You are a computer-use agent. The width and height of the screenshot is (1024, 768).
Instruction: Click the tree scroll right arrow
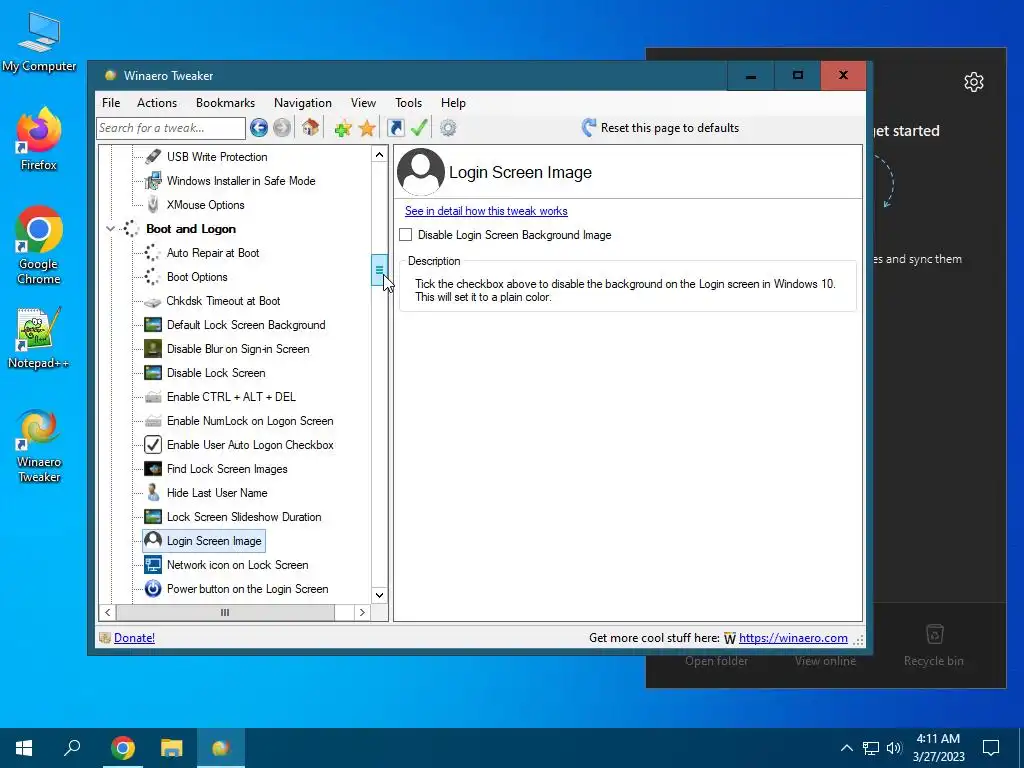pyautogui.click(x=362, y=613)
